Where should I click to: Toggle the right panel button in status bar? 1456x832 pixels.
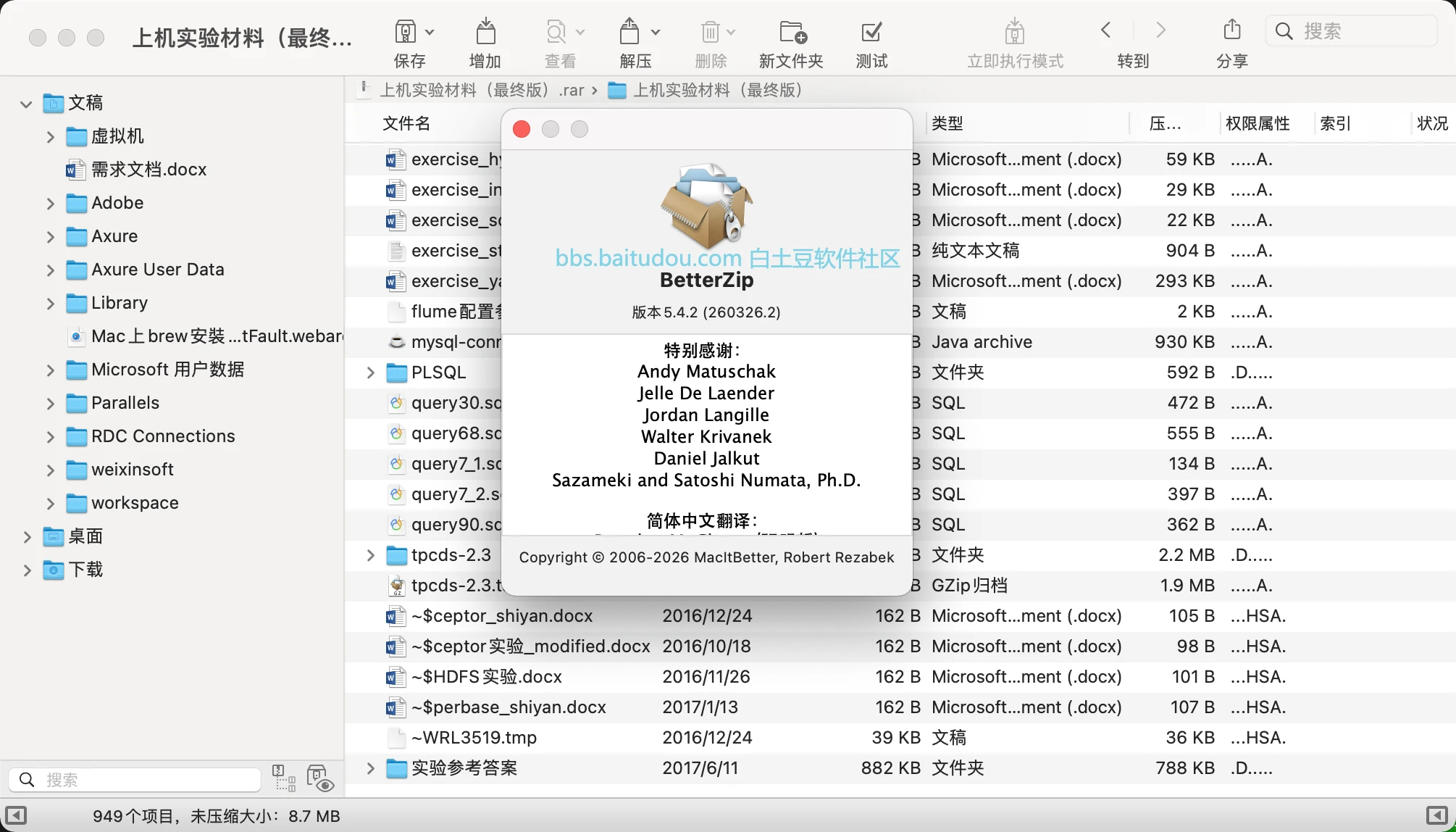(x=1437, y=816)
